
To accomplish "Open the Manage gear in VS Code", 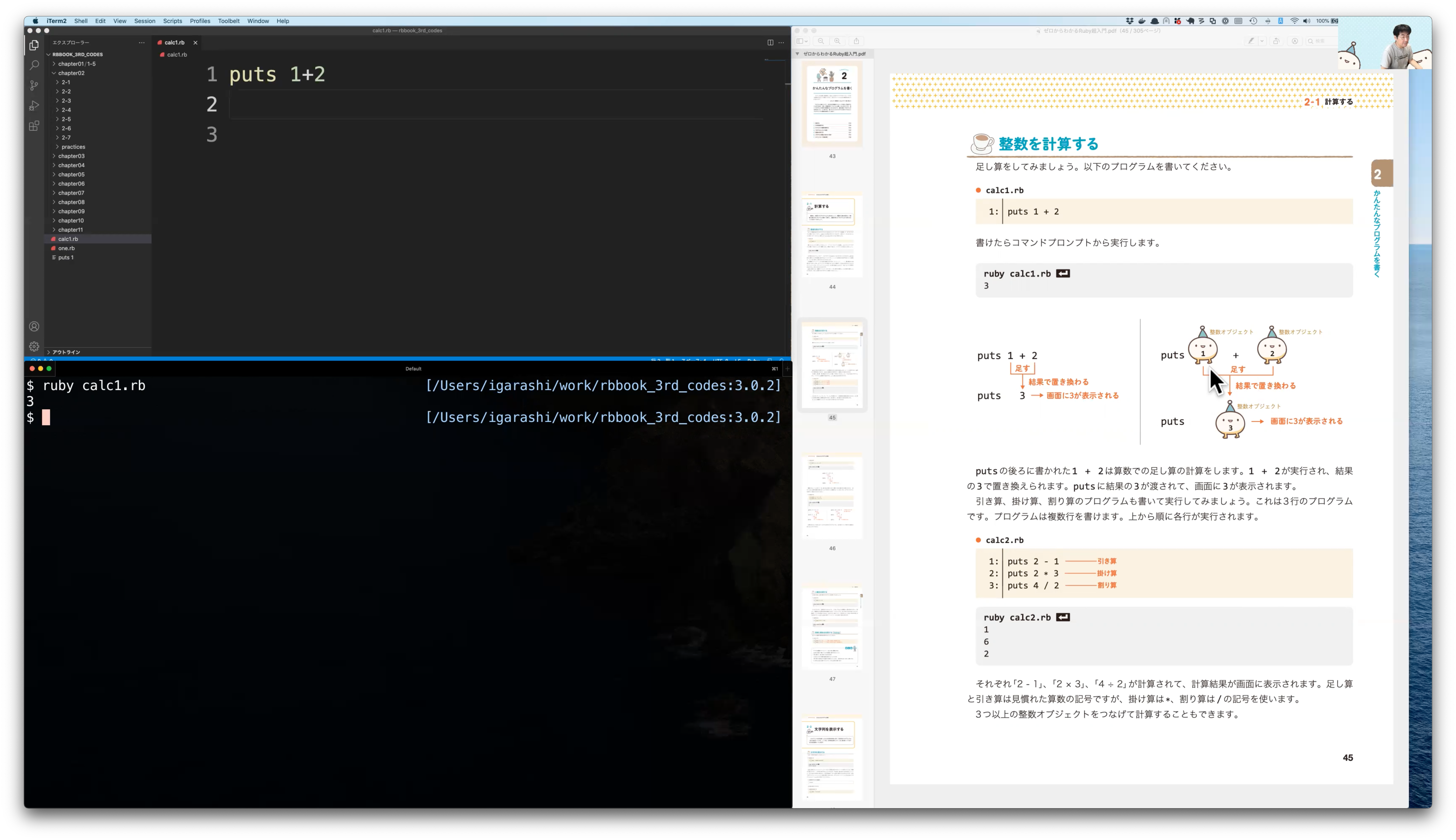I will click(34, 346).
